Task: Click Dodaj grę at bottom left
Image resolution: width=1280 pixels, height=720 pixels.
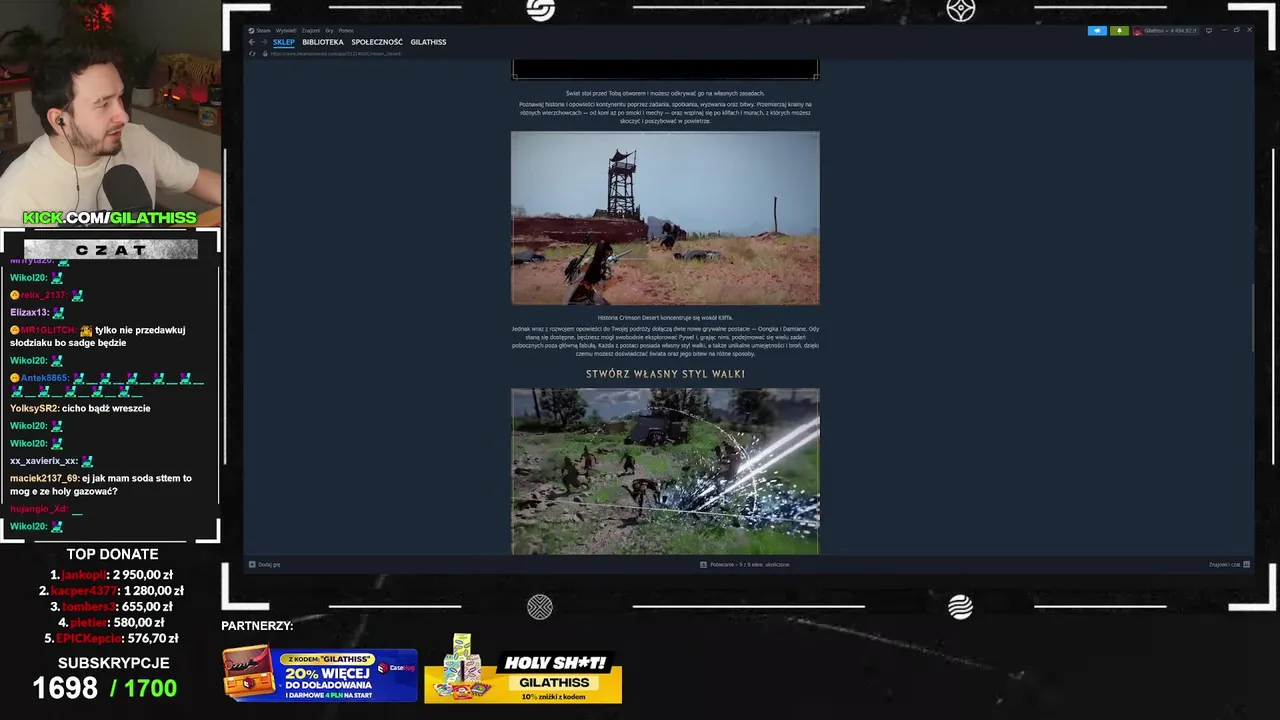Action: coord(265,564)
